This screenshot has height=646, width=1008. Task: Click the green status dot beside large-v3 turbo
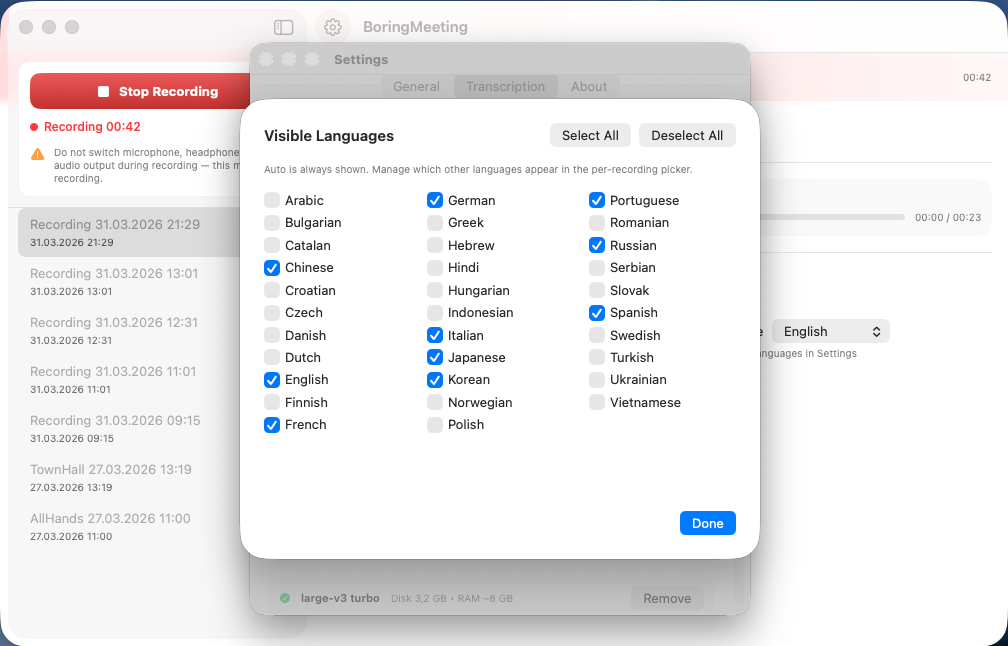(x=285, y=598)
